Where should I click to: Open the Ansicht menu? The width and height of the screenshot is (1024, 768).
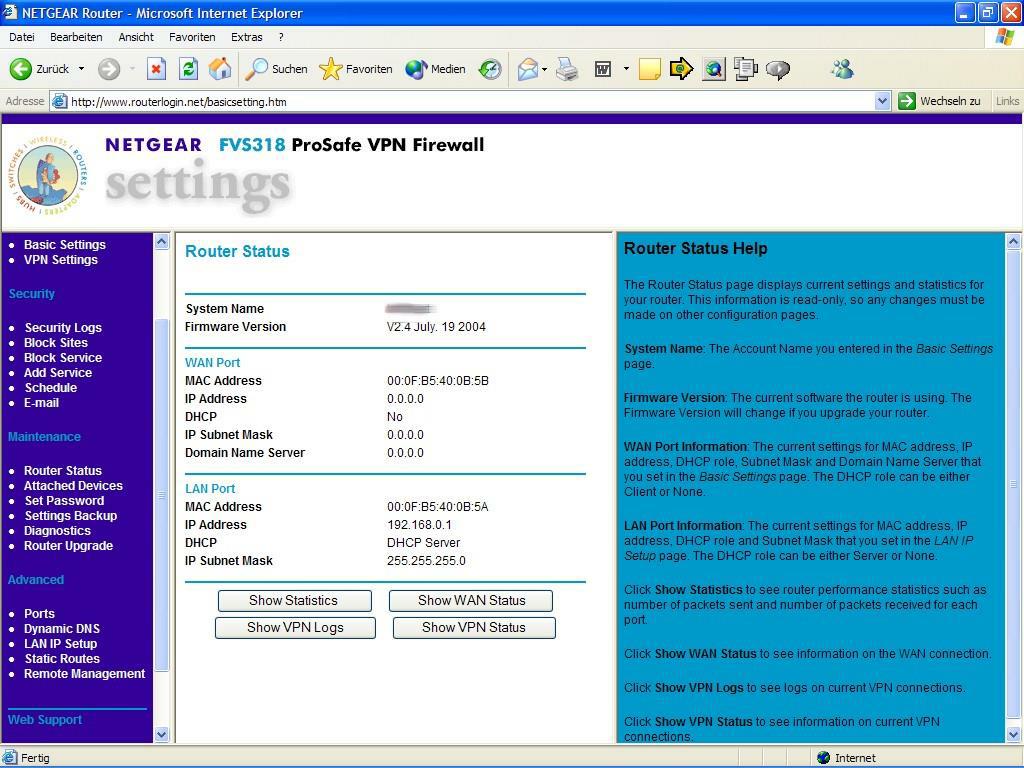pos(136,37)
